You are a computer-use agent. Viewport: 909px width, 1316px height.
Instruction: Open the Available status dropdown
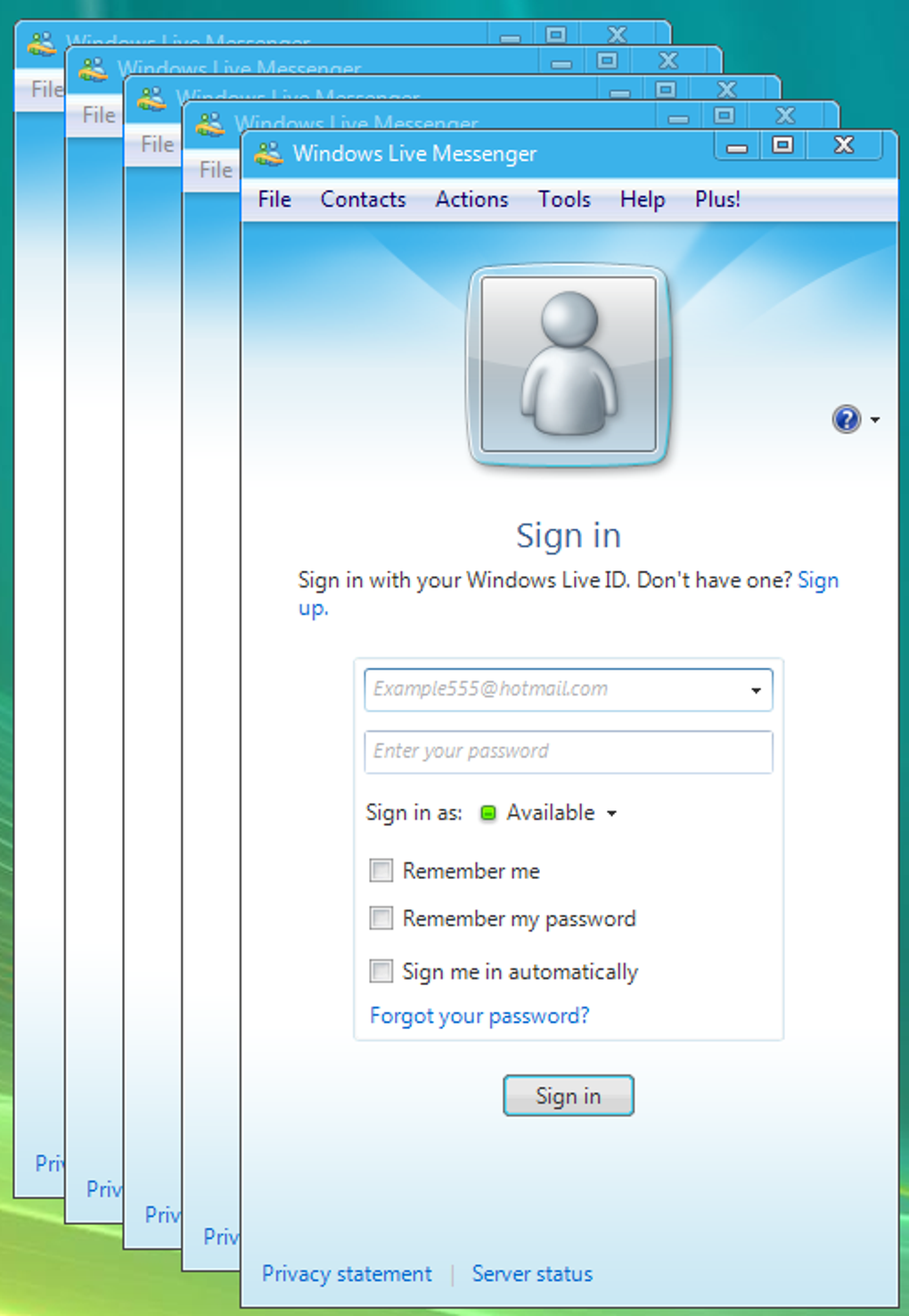click(x=549, y=813)
